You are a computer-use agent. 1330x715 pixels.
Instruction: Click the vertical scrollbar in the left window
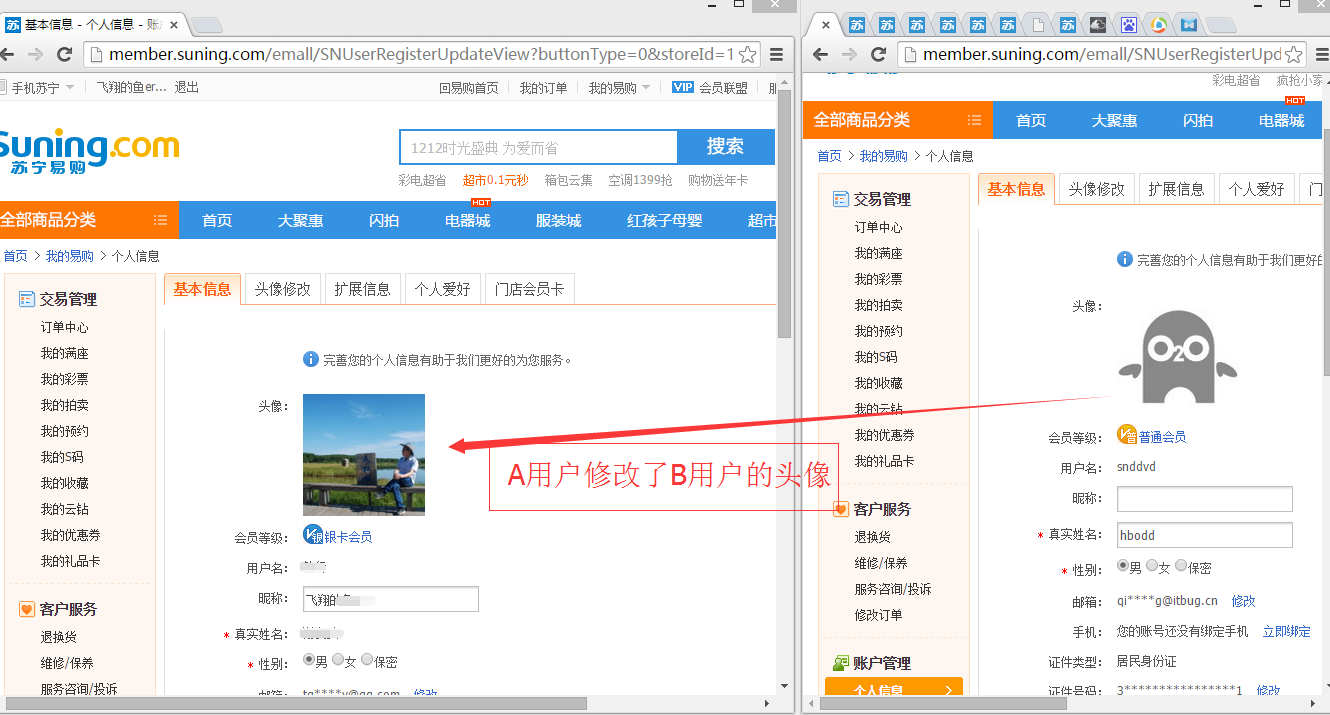tap(785, 215)
